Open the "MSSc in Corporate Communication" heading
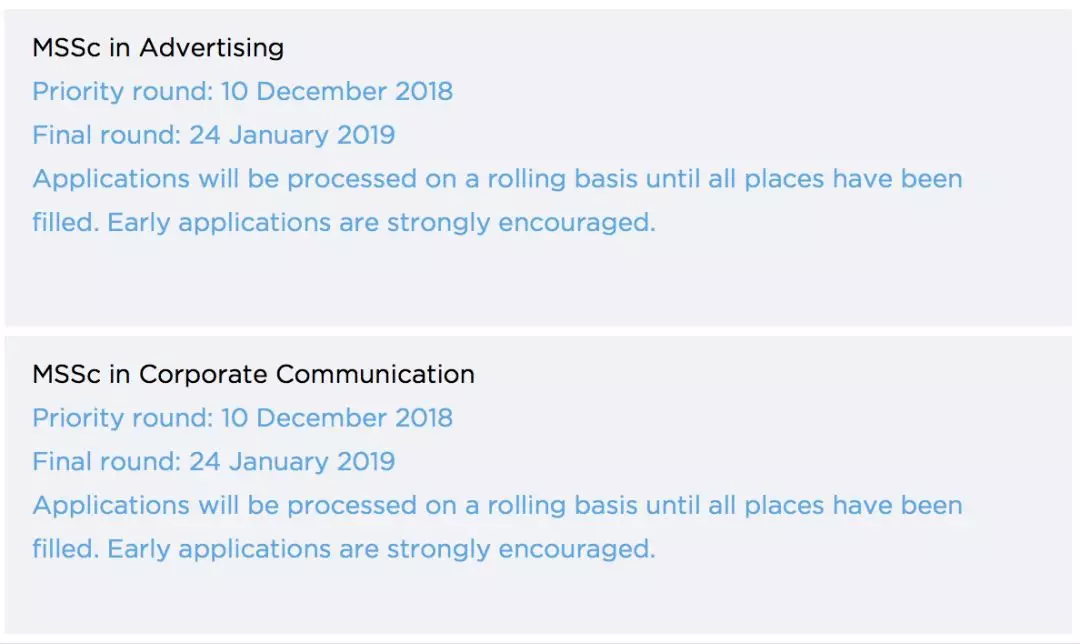This screenshot has height=644, width=1080. click(x=253, y=375)
